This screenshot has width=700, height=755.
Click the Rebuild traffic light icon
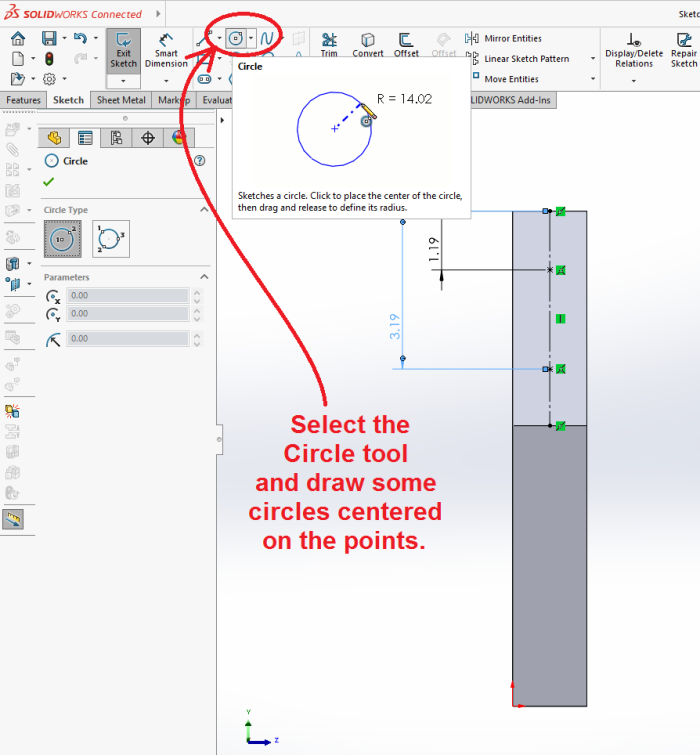tap(49, 59)
